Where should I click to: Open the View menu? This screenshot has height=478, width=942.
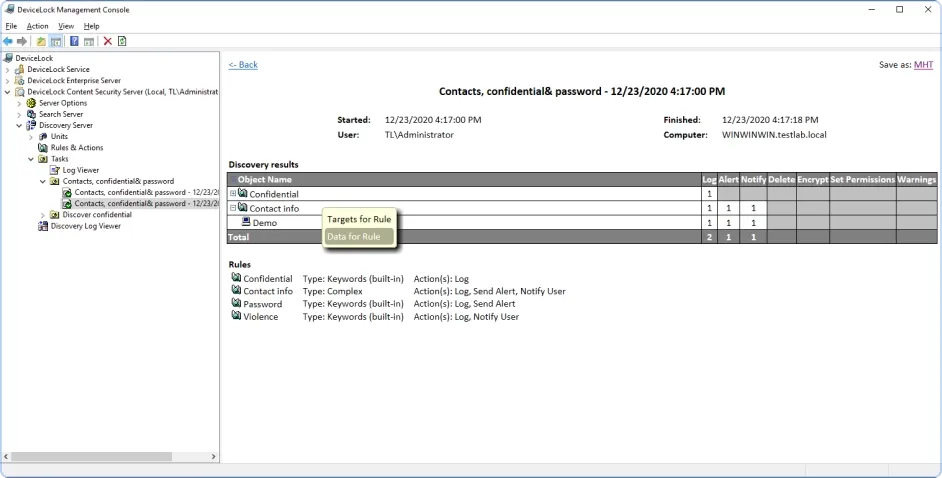click(66, 26)
